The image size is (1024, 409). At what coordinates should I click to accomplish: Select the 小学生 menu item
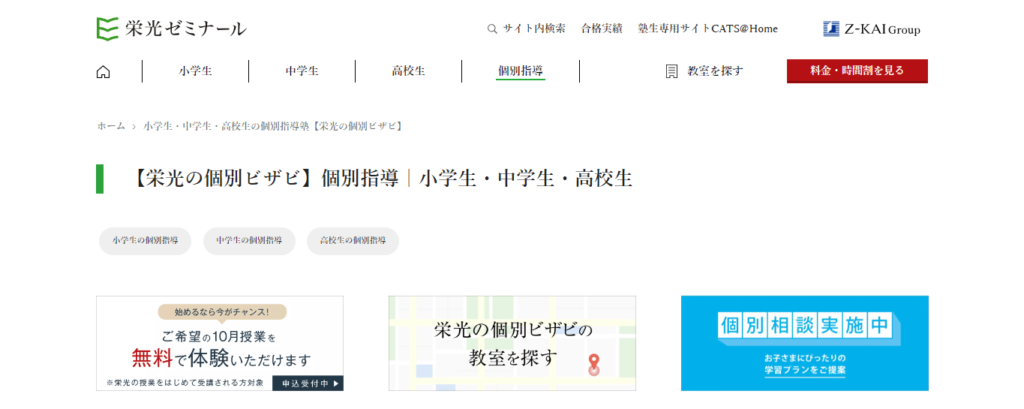click(x=195, y=71)
